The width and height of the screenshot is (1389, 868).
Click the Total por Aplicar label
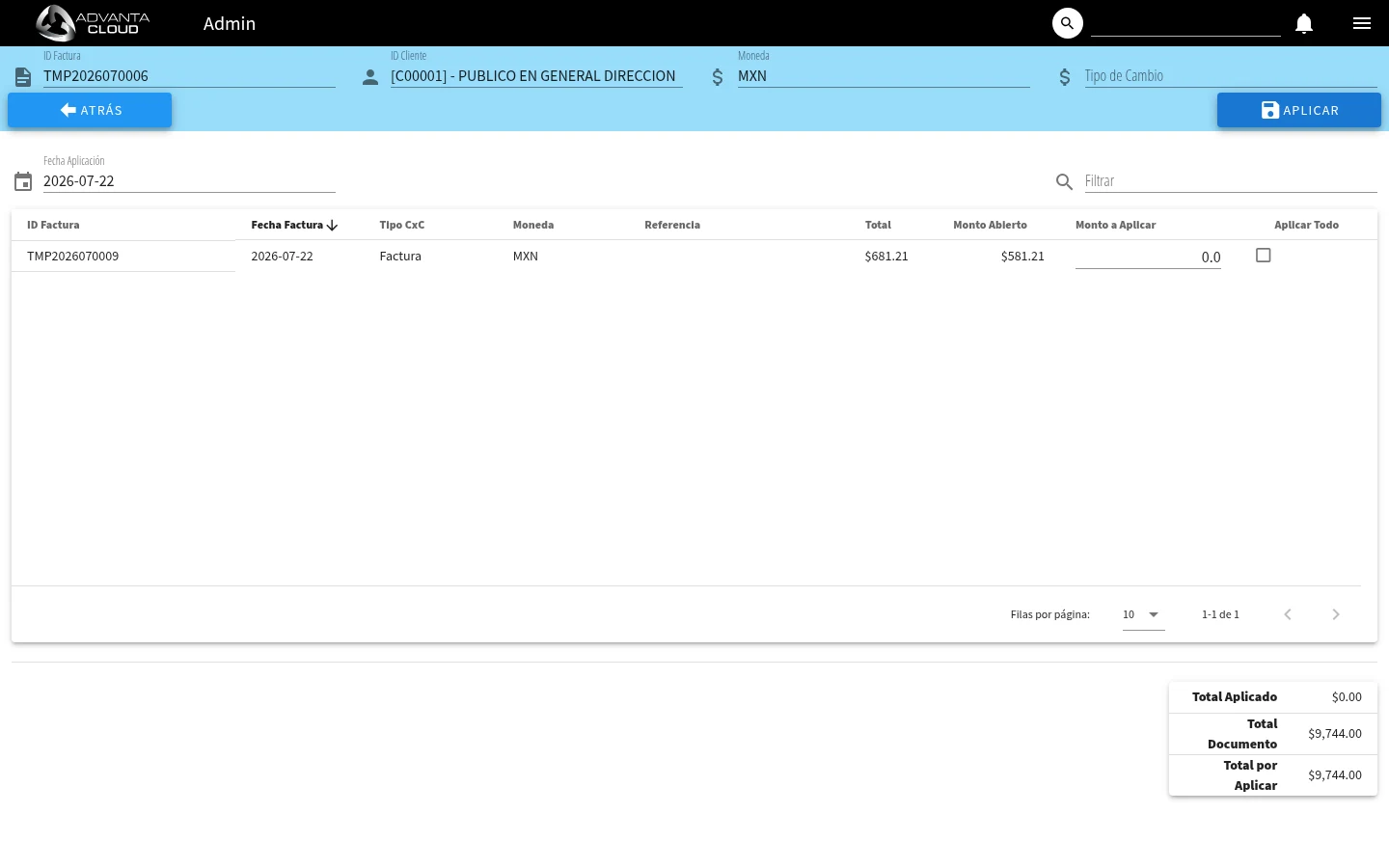1250,775
